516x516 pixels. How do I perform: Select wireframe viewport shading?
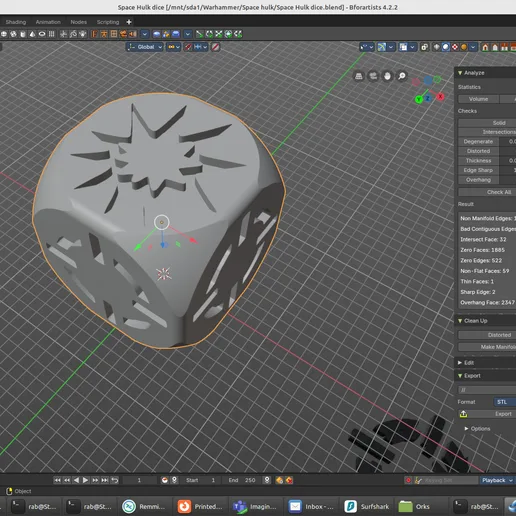[x=436, y=47]
